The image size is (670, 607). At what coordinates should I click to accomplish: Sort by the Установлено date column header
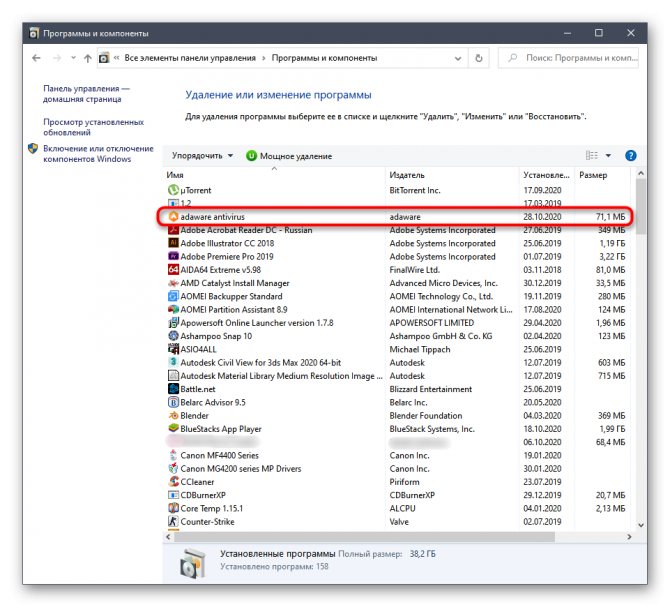coord(546,175)
